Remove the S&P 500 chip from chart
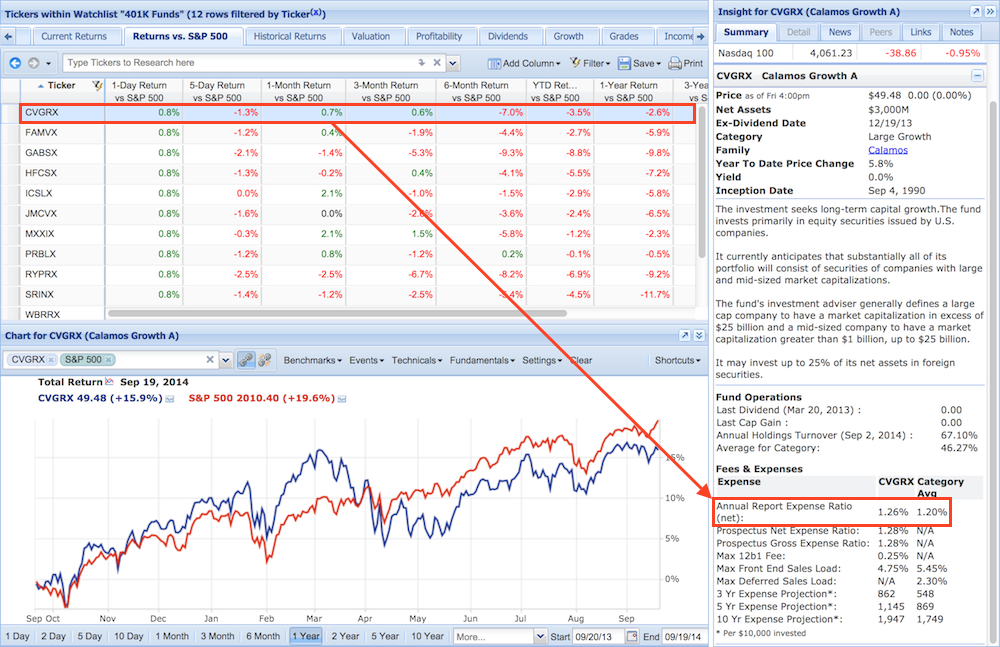The height and width of the screenshot is (647, 1000). click(109, 360)
